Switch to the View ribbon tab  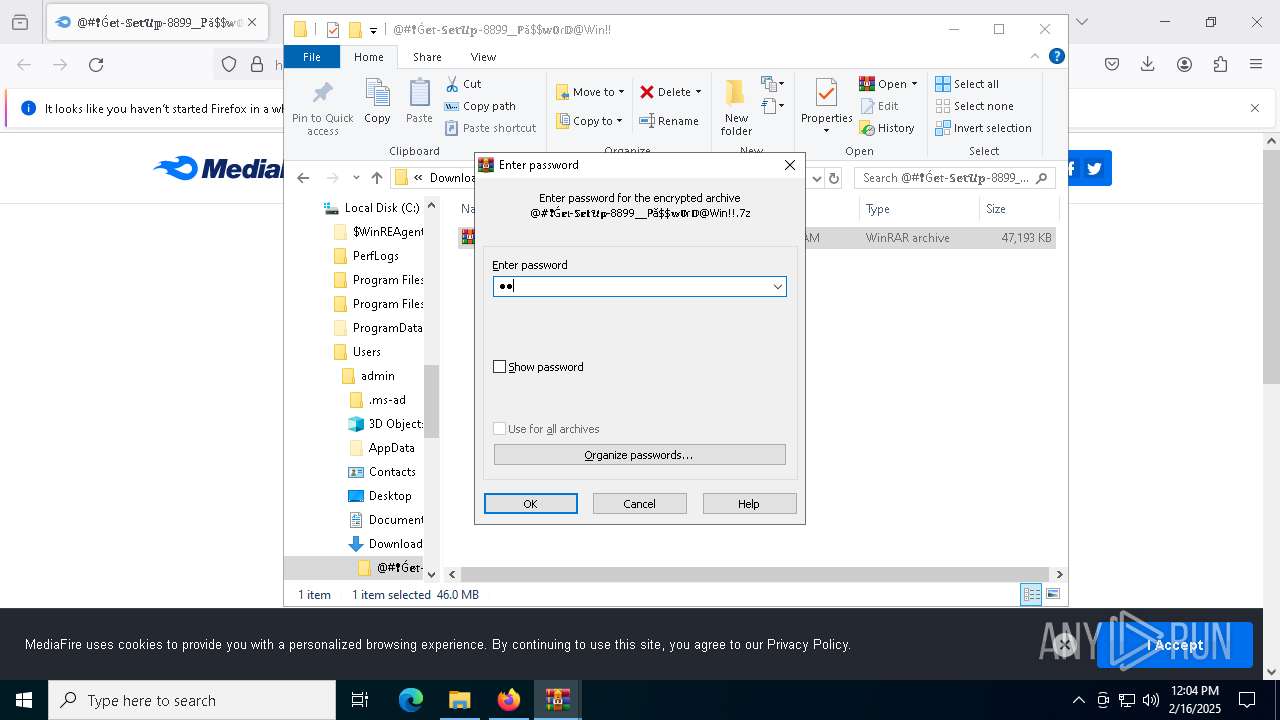[x=483, y=57]
